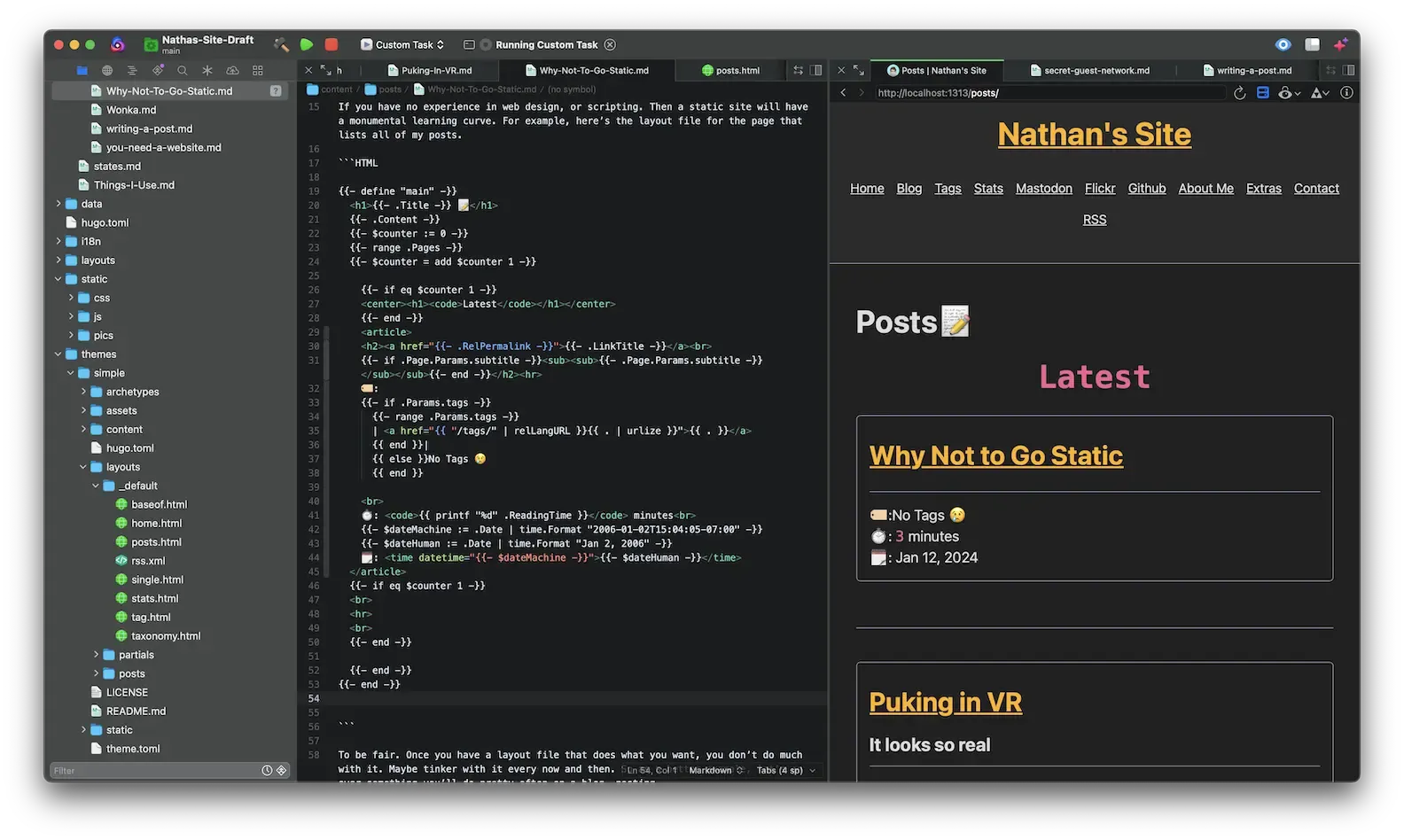Expand the i18n folder
The width and height of the screenshot is (1404, 840).
(58, 241)
